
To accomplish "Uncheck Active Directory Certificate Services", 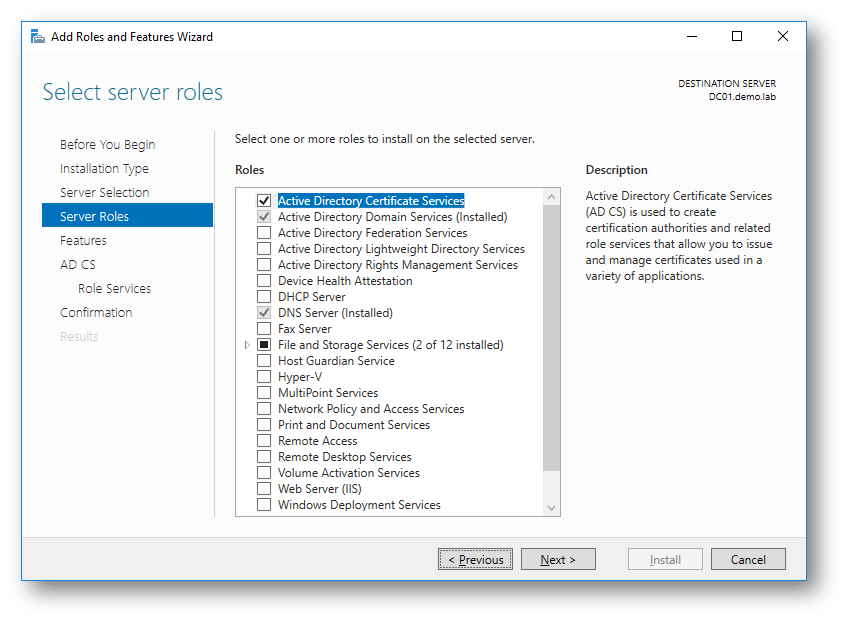I will point(264,201).
